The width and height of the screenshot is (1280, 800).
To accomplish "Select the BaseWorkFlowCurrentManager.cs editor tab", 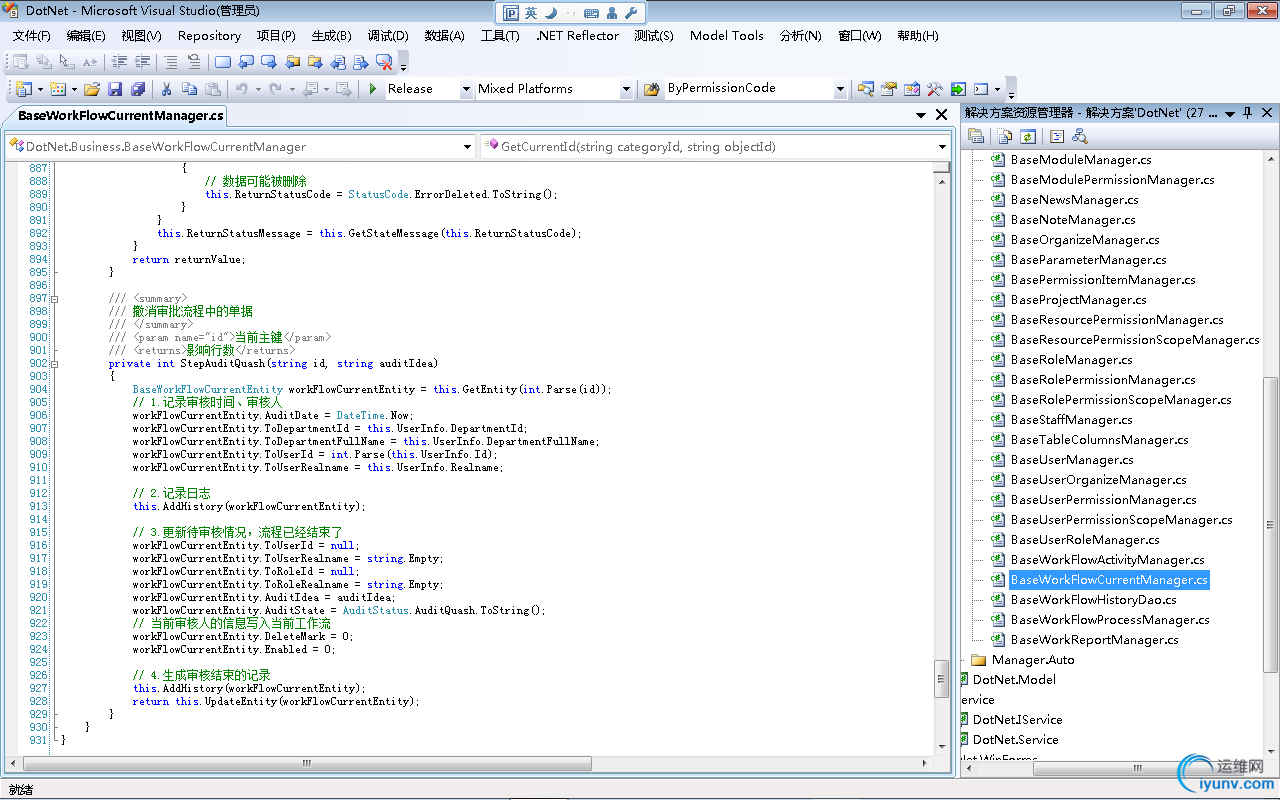I will [x=120, y=116].
